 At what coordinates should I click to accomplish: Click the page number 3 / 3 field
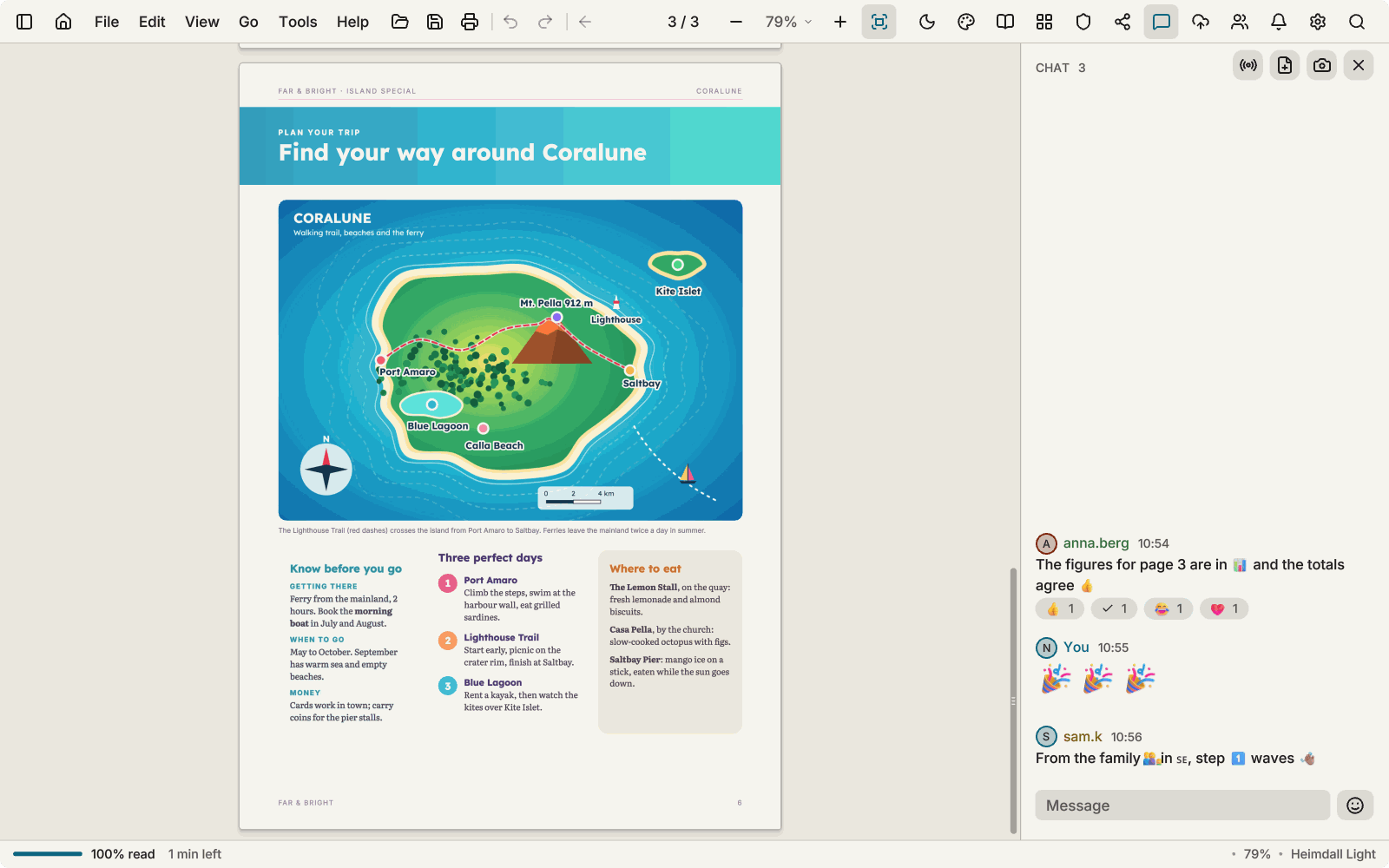pyautogui.click(x=683, y=22)
